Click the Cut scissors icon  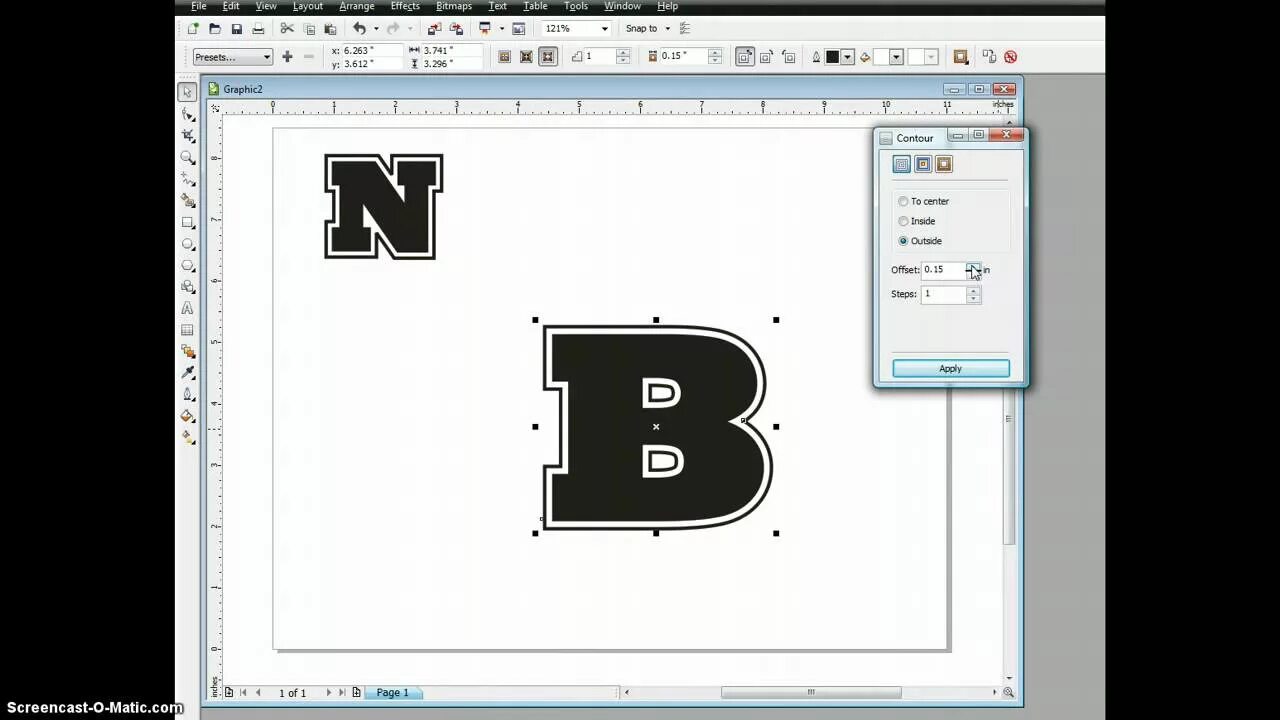[x=287, y=29]
